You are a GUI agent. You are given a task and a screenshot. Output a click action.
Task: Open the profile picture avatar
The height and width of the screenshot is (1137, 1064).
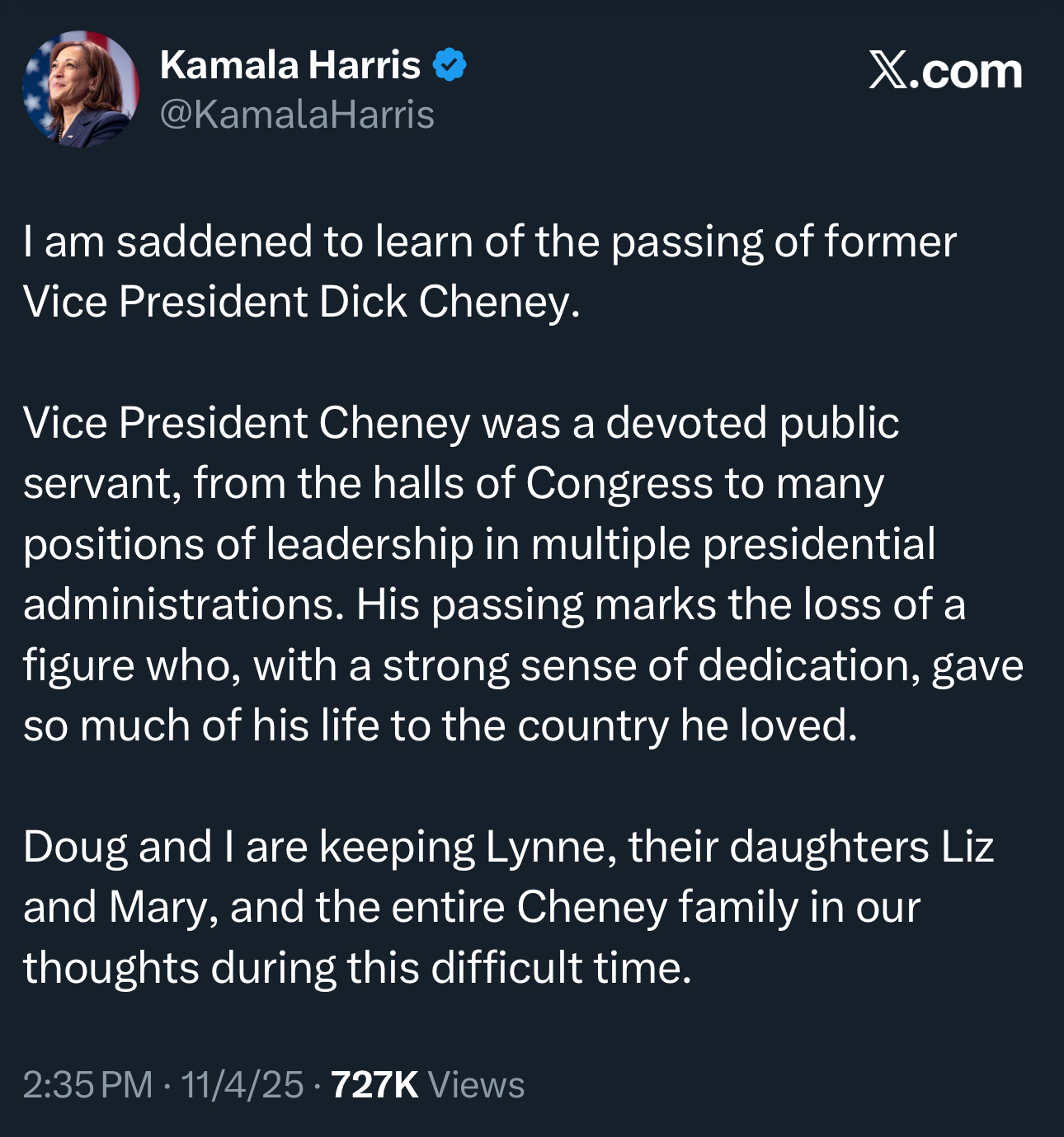(x=80, y=89)
